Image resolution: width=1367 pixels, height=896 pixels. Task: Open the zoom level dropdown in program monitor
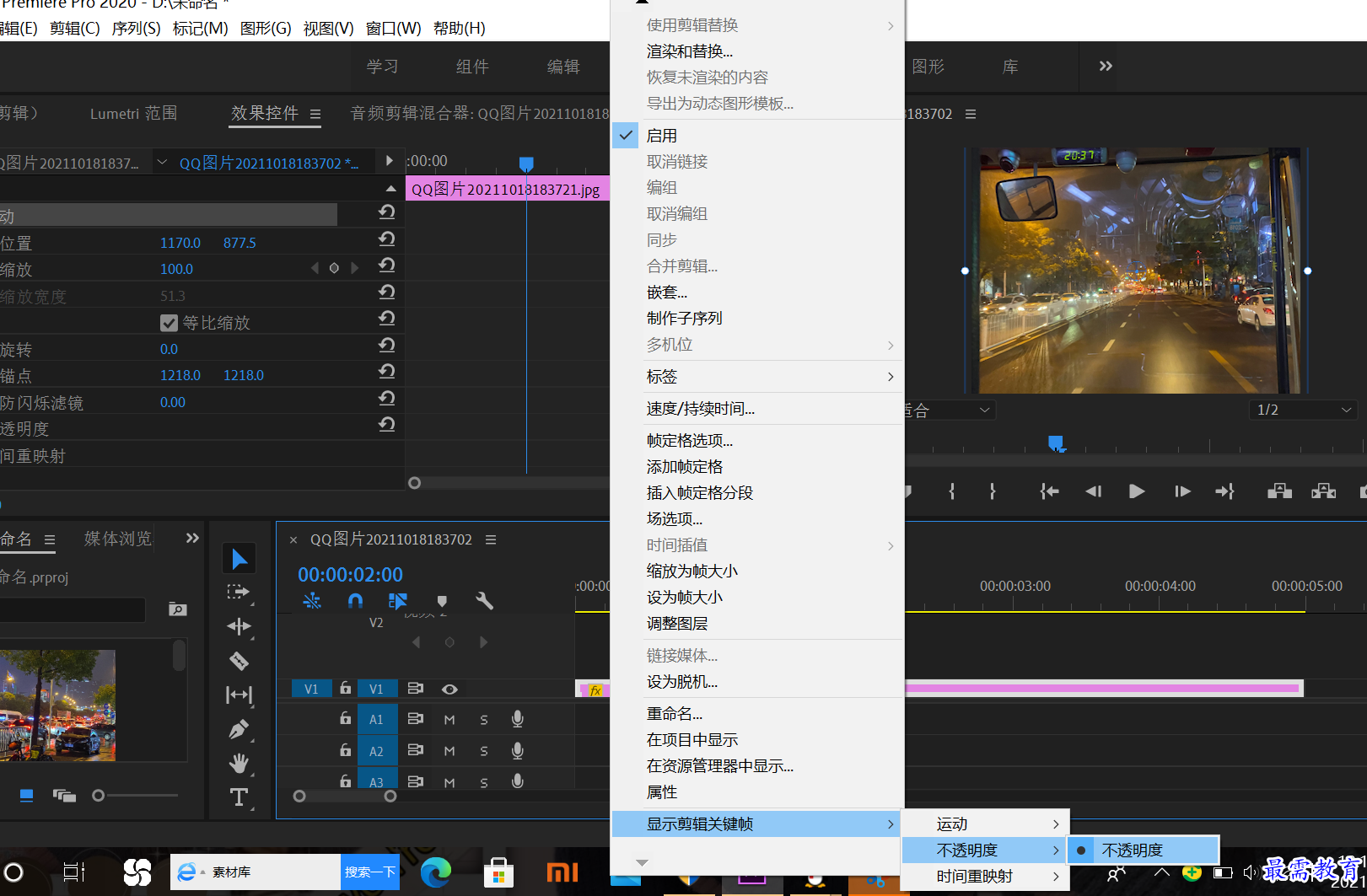[950, 410]
